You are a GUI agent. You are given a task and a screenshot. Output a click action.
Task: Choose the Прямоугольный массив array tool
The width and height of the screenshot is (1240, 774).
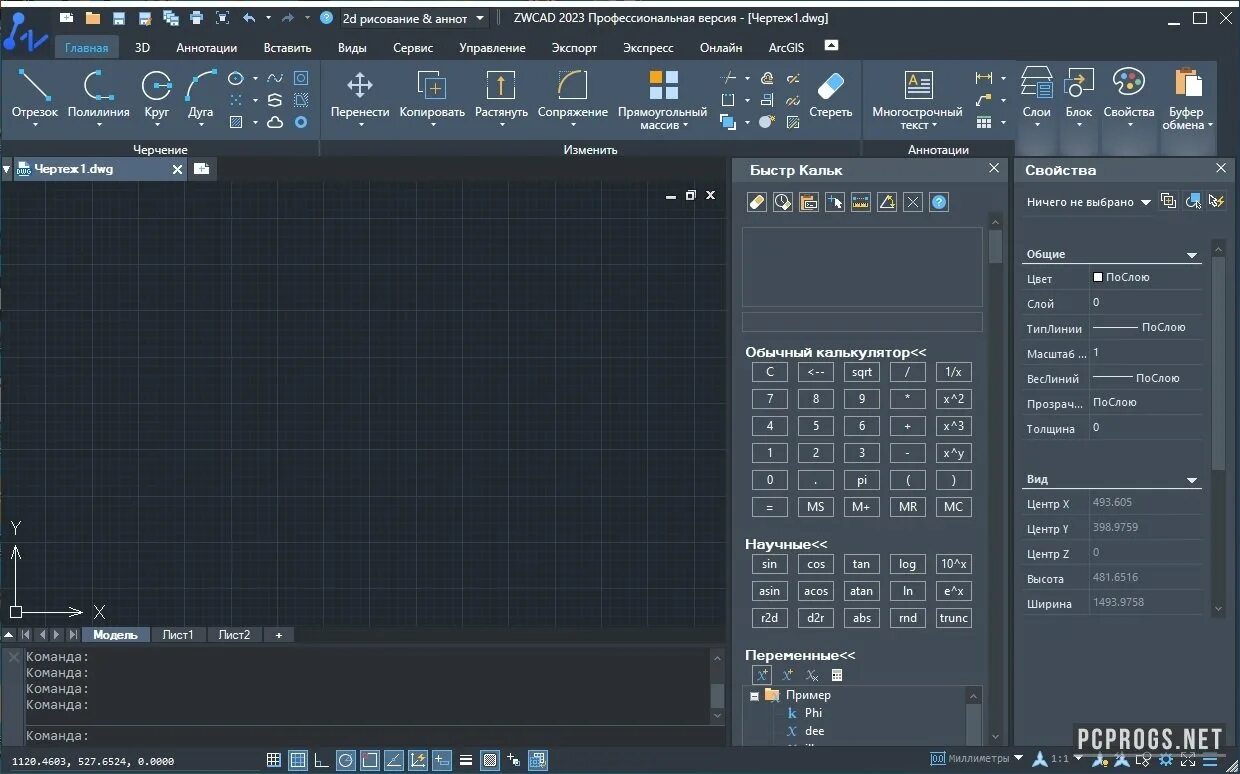662,99
